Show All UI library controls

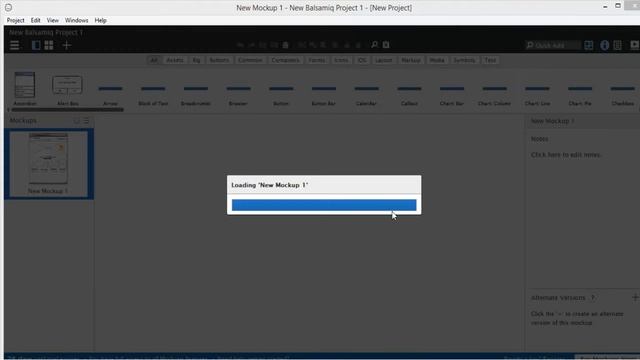(x=154, y=60)
